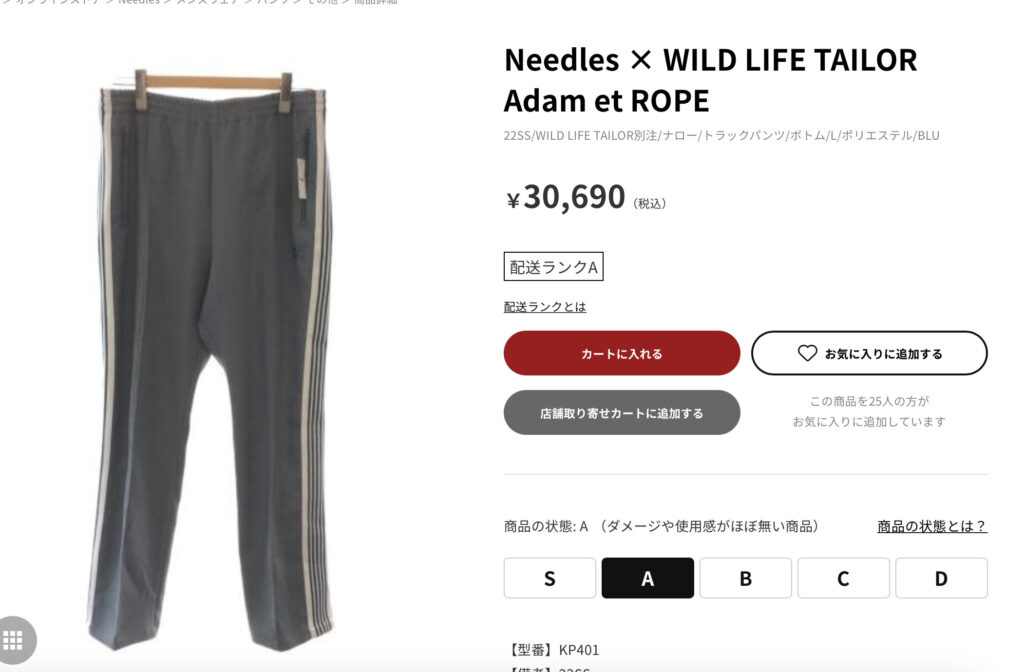
Task: Open the grid menu icon at bottom left
Action: [x=13, y=640]
